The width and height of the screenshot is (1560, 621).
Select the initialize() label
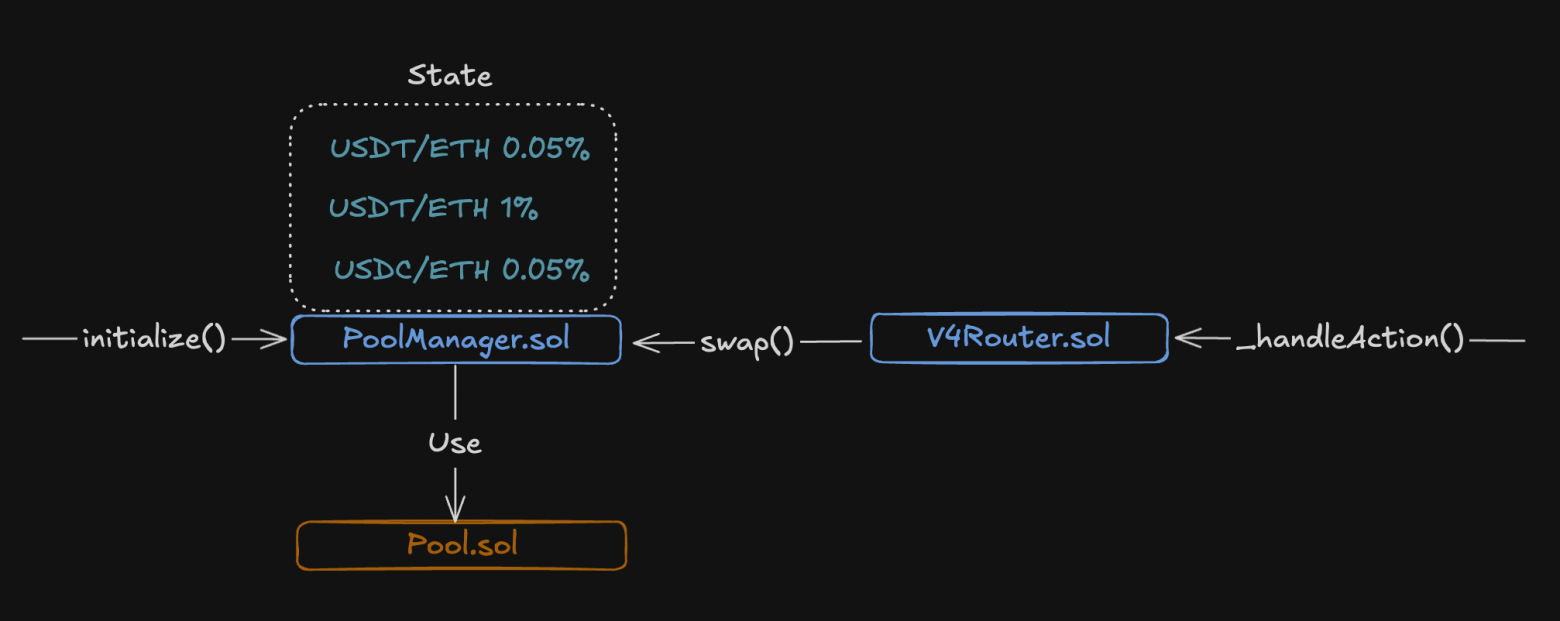pos(155,340)
